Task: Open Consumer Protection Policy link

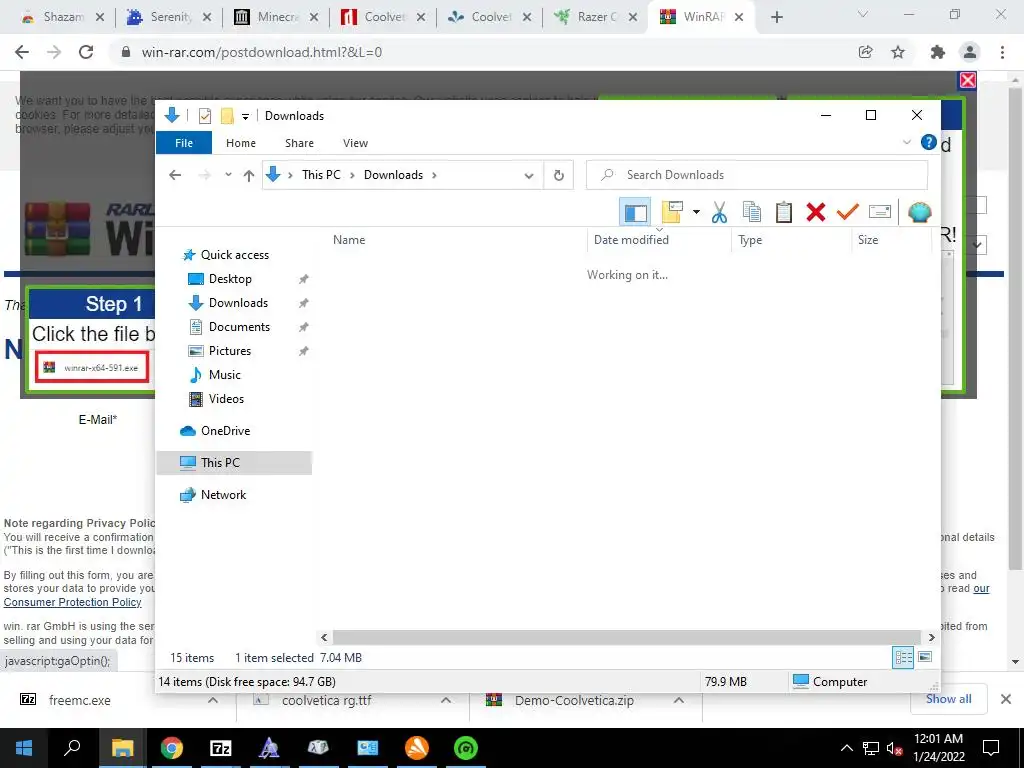Action: [72, 602]
